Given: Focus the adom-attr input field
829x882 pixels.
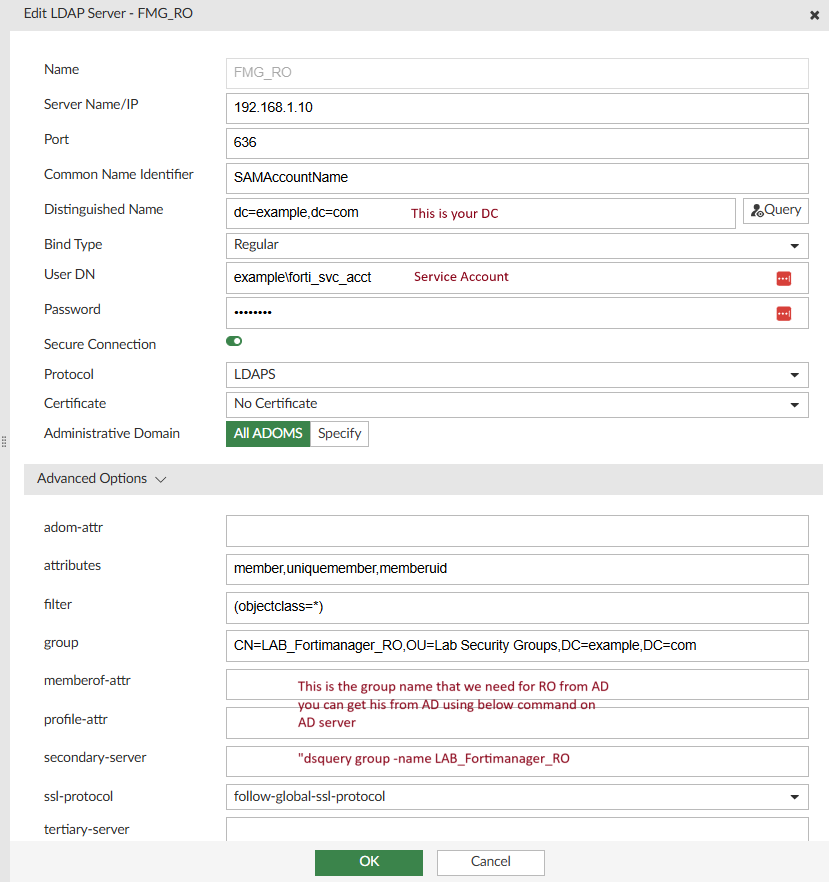Looking at the screenshot, I should tap(517, 530).
